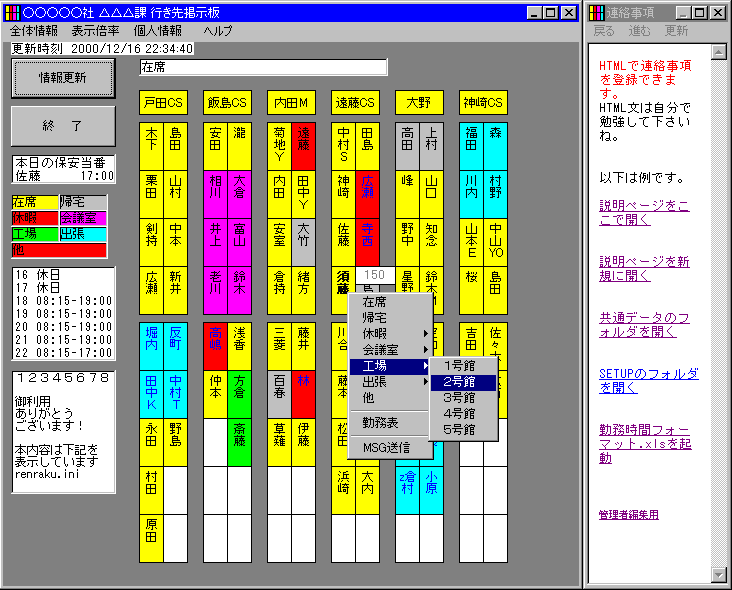Open the 全体情報 menu
The image size is (732, 590).
click(34, 31)
